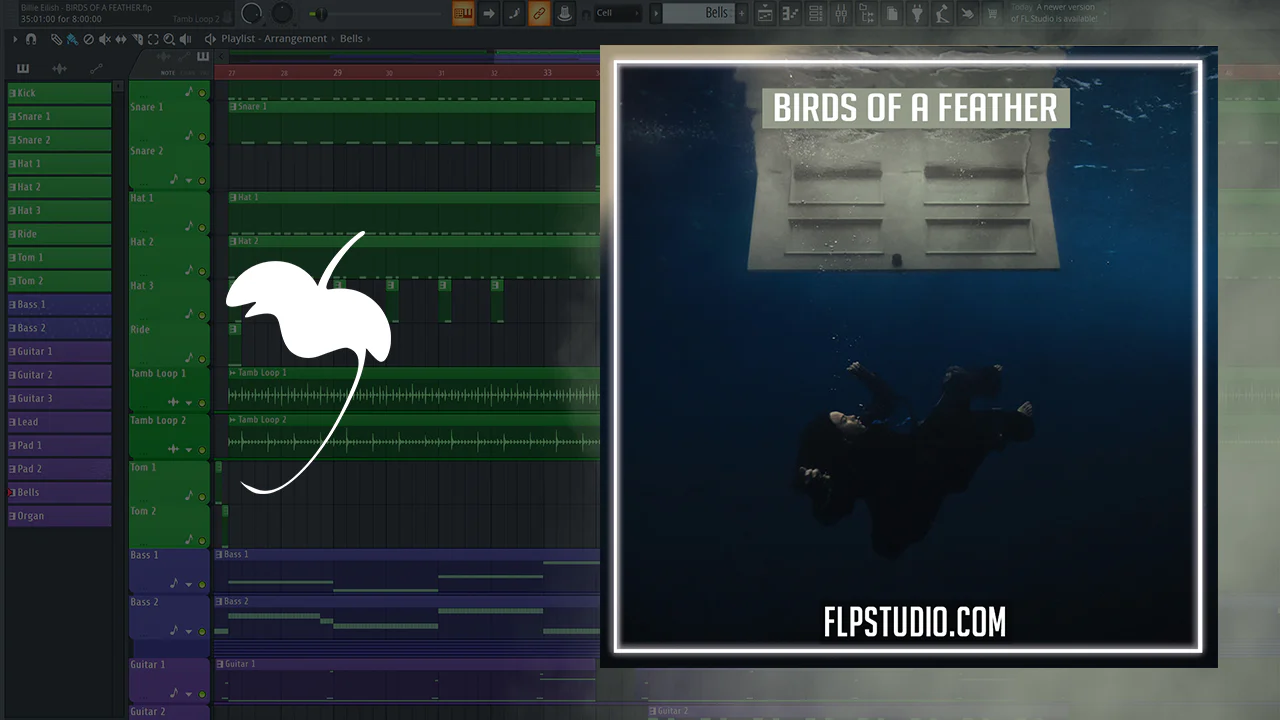The width and height of the screenshot is (1280, 720).
Task: Select the Tom 1 pattern in the picker
Action: point(59,258)
